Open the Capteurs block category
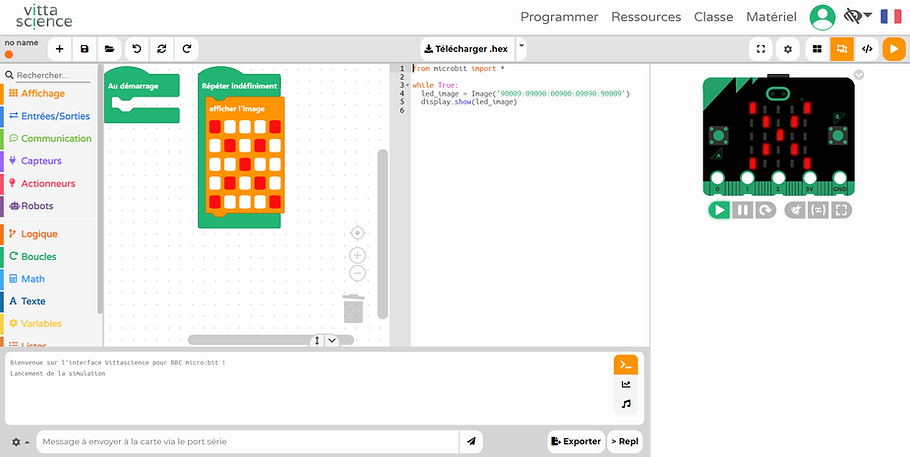 click(35, 161)
